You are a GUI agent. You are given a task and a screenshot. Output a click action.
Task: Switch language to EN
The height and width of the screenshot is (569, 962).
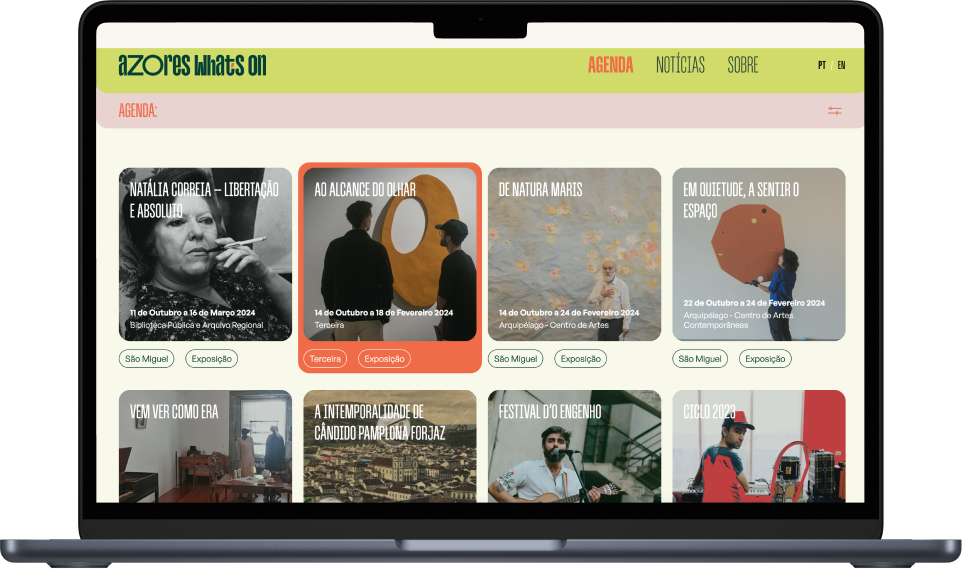click(x=841, y=66)
